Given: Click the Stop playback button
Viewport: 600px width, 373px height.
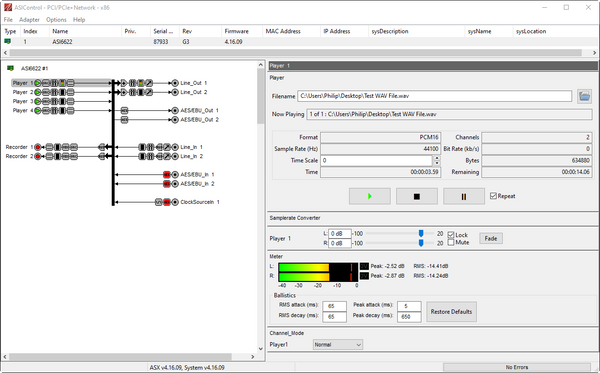Looking at the screenshot, I should 417,196.
